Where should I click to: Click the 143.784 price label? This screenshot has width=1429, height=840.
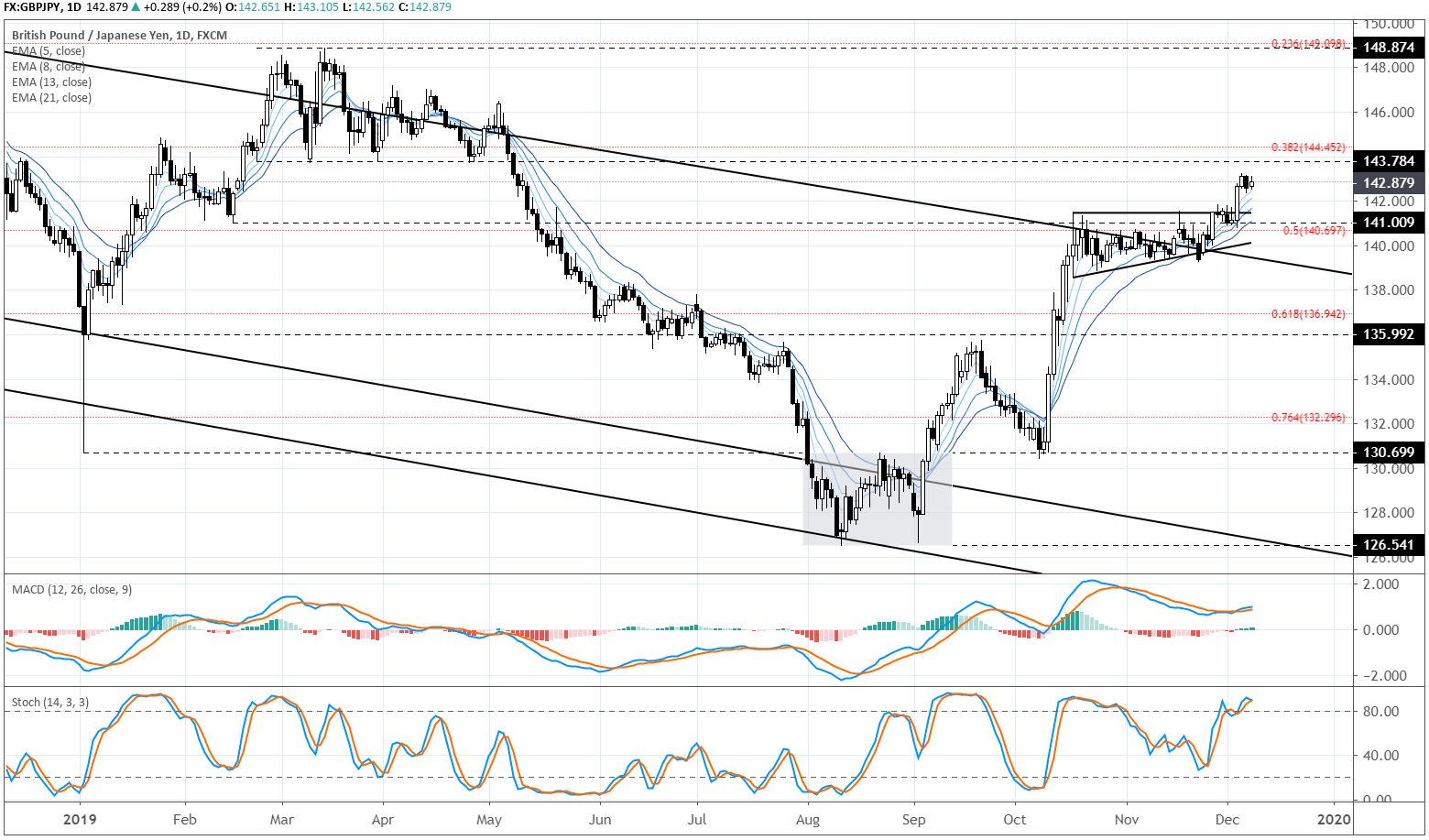1389,161
